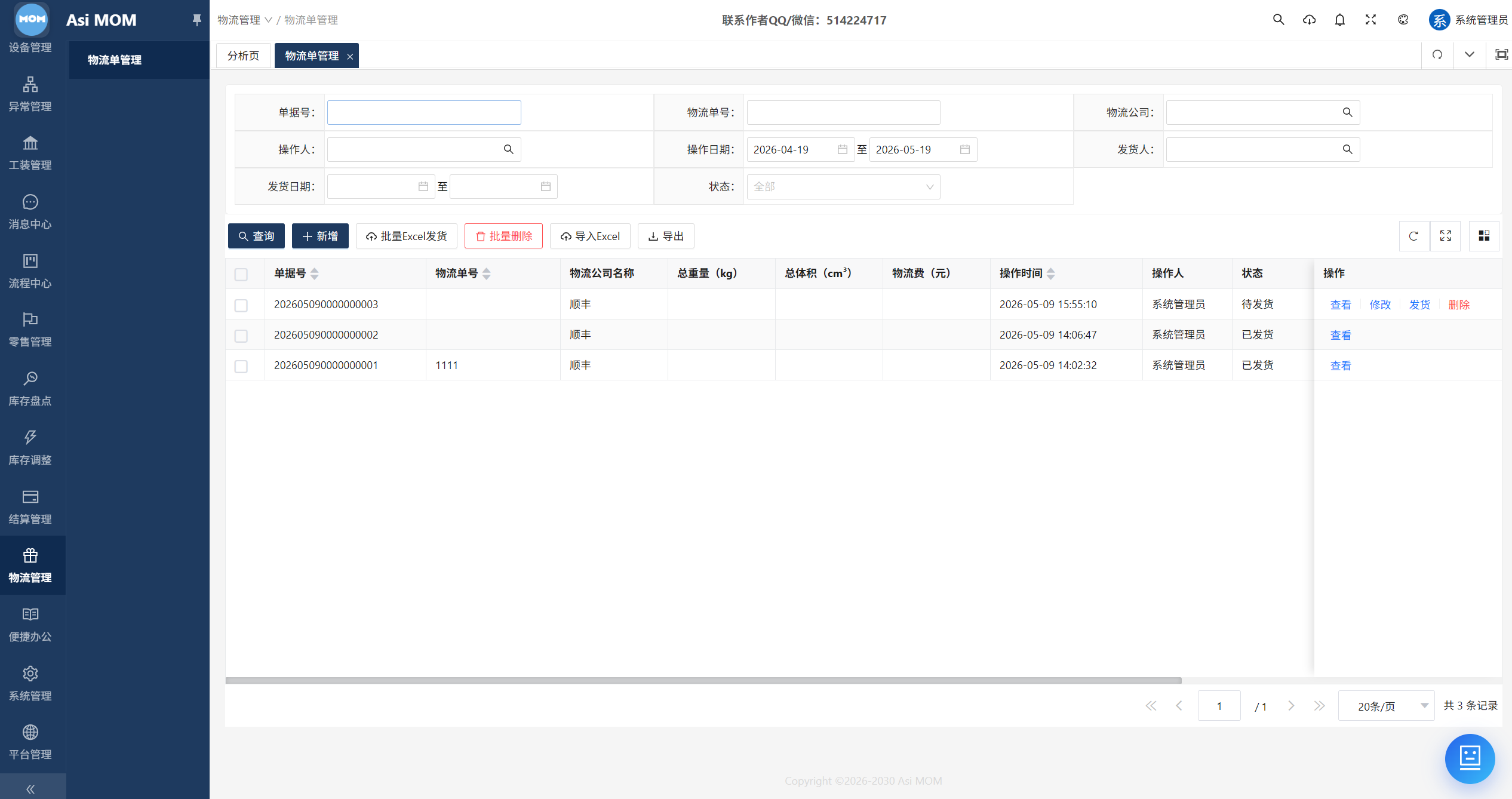Maximize content area via the tab bar icon
The image size is (1512, 799).
[x=1501, y=55]
